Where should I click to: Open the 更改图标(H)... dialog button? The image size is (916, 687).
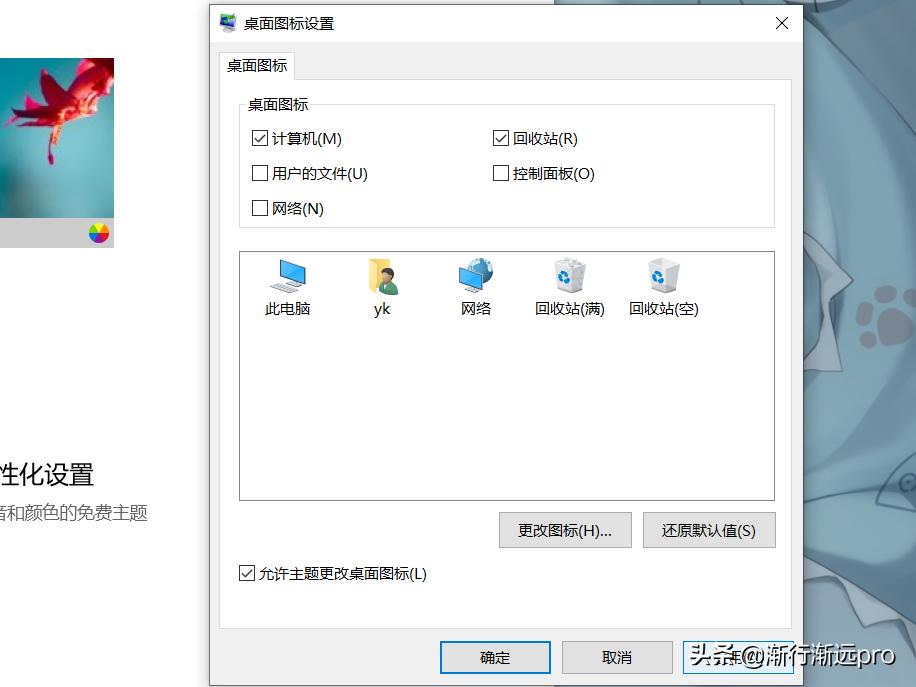pyautogui.click(x=565, y=530)
